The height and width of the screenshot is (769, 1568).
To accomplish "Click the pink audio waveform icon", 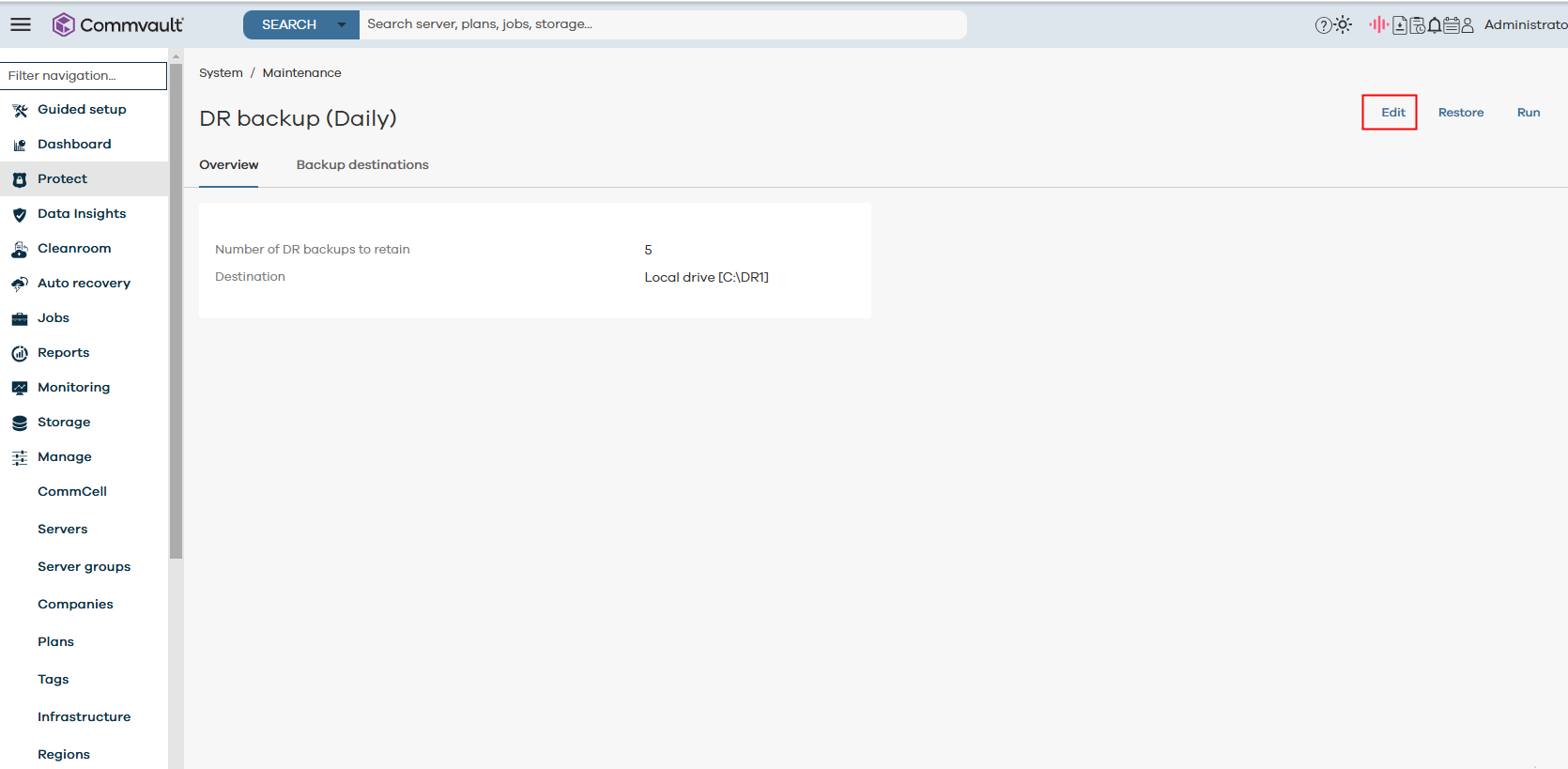I will (x=1377, y=24).
